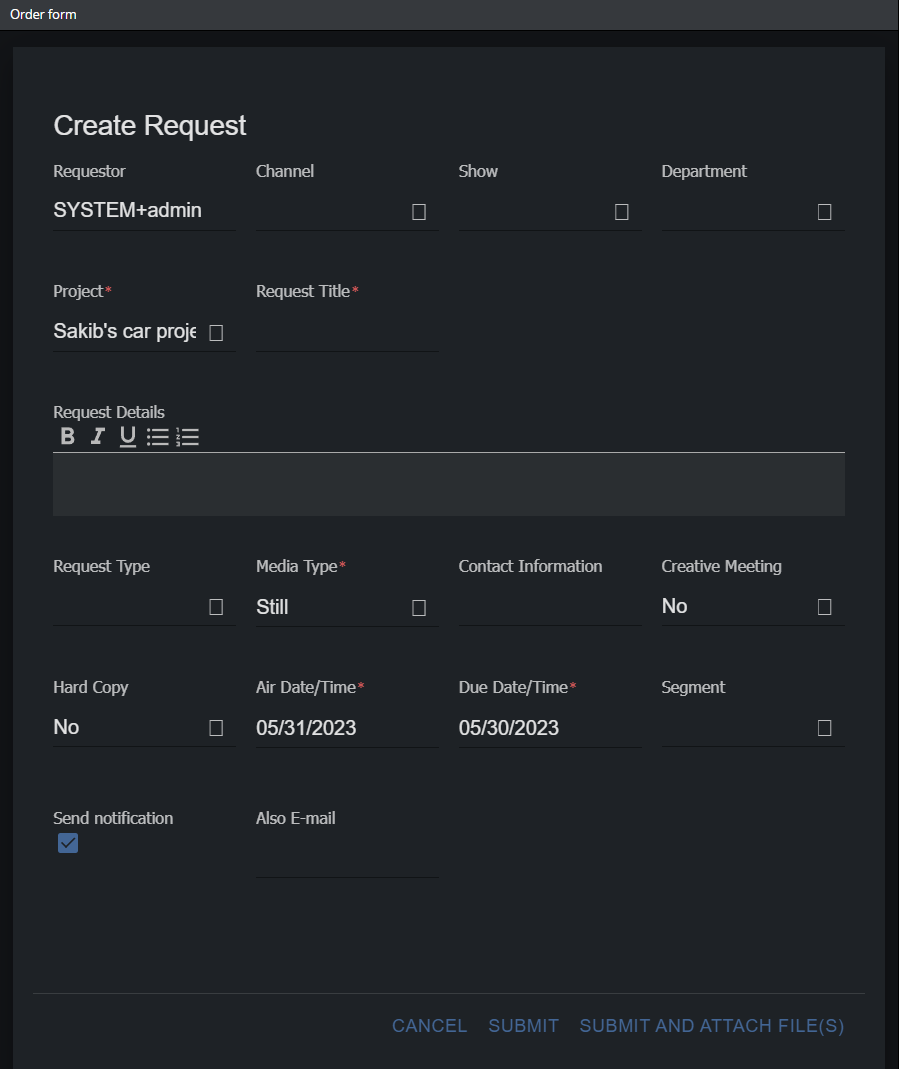This screenshot has height=1069, width=899.
Task: Expand the Request Type dropdown
Action: point(216,607)
